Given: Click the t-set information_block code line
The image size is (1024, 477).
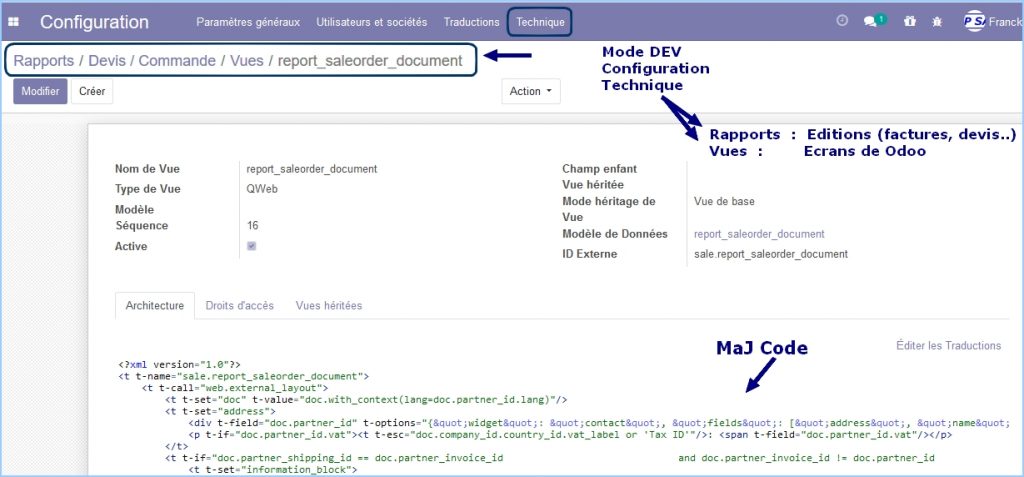Looking at the screenshot, I should pyautogui.click(x=272, y=469).
